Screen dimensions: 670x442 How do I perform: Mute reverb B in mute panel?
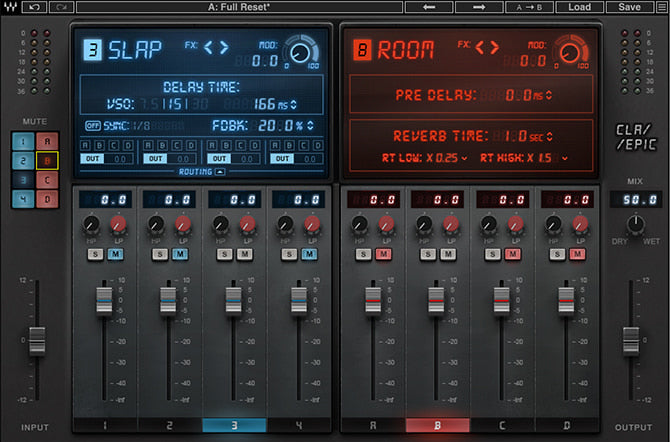coord(47,161)
